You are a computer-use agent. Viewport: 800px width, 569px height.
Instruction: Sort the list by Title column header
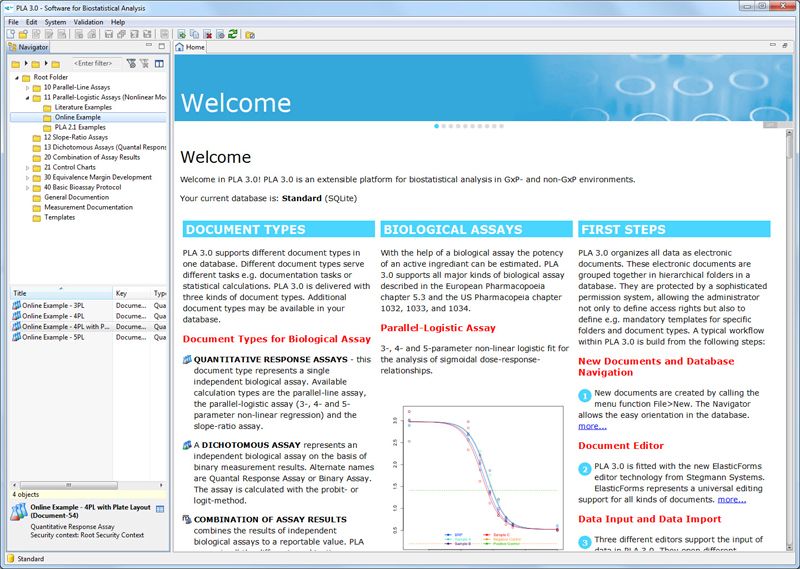point(61,293)
